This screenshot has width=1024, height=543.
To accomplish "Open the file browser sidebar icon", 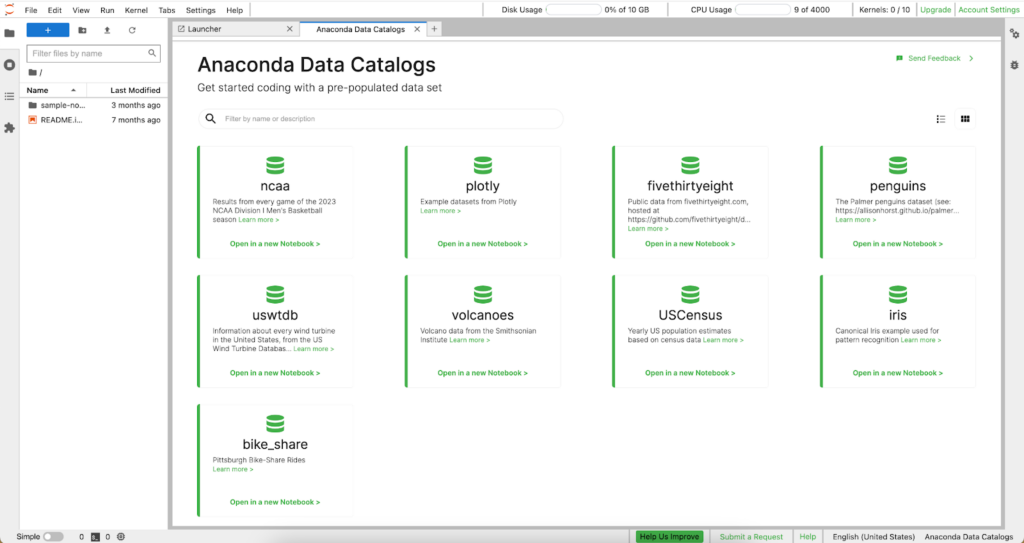I will (x=9, y=33).
